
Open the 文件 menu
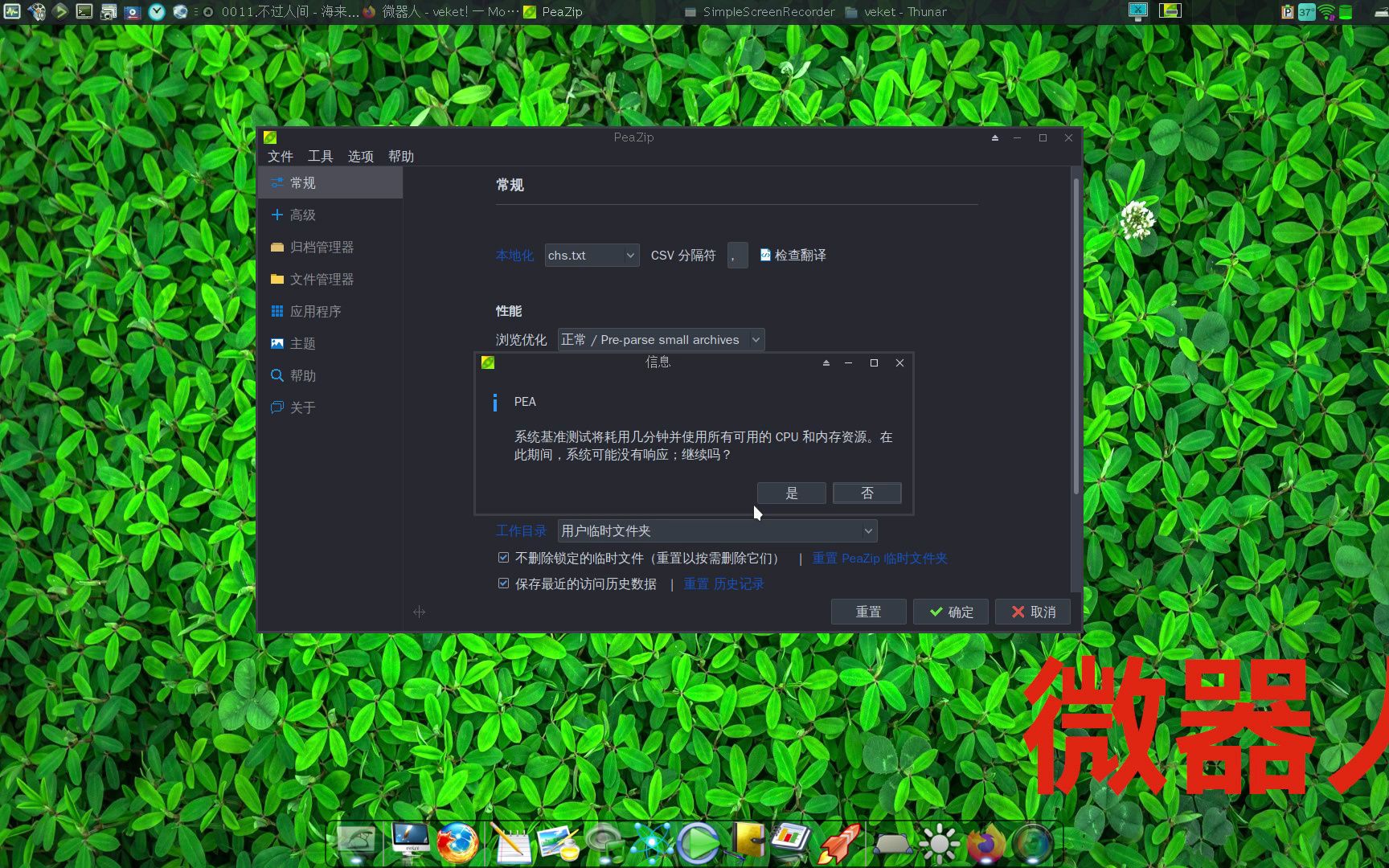pyautogui.click(x=281, y=157)
